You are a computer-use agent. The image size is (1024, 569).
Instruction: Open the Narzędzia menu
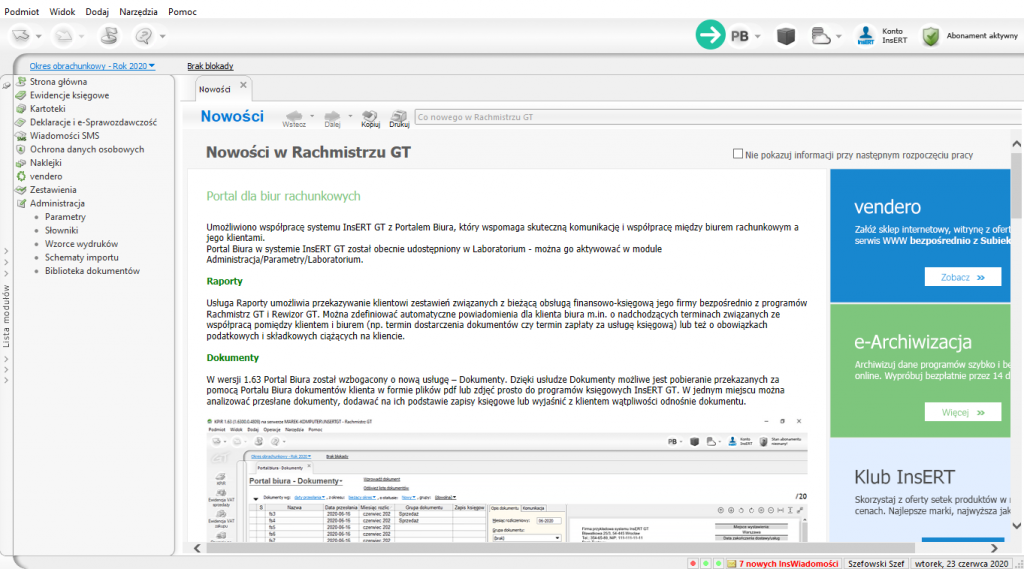click(x=138, y=12)
